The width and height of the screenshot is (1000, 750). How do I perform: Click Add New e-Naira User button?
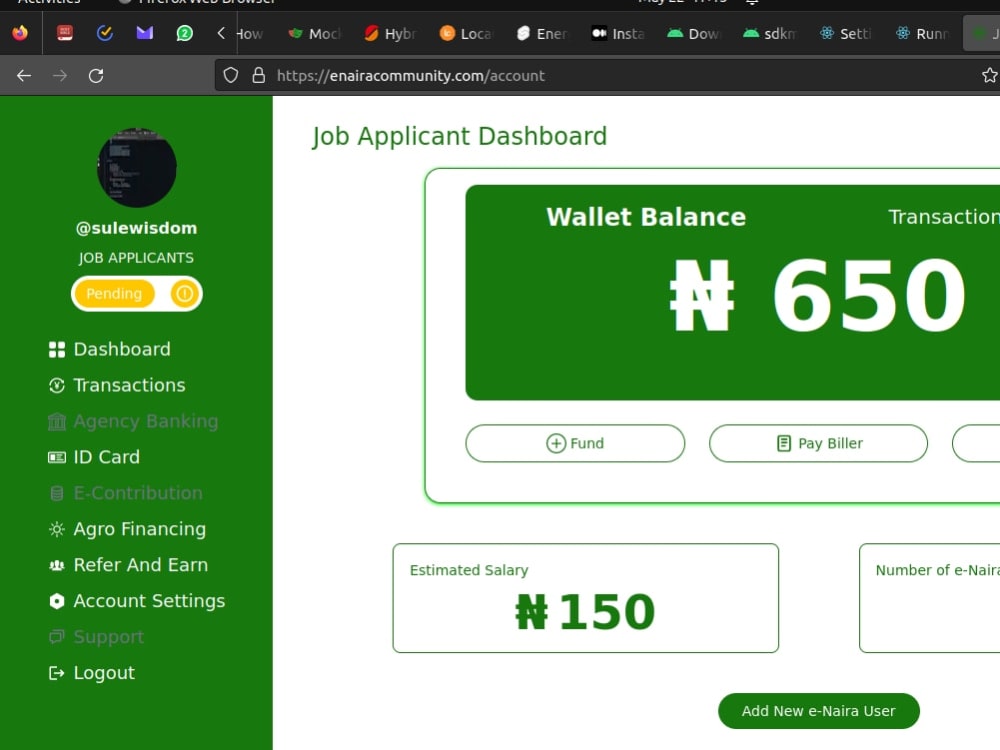[819, 711]
